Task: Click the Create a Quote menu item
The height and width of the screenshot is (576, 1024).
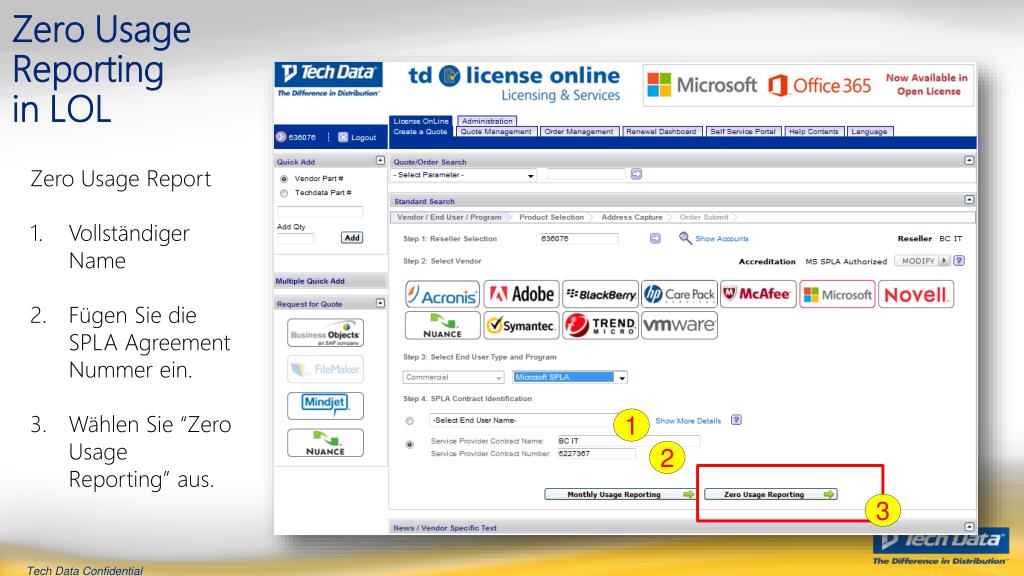Action: click(x=420, y=132)
